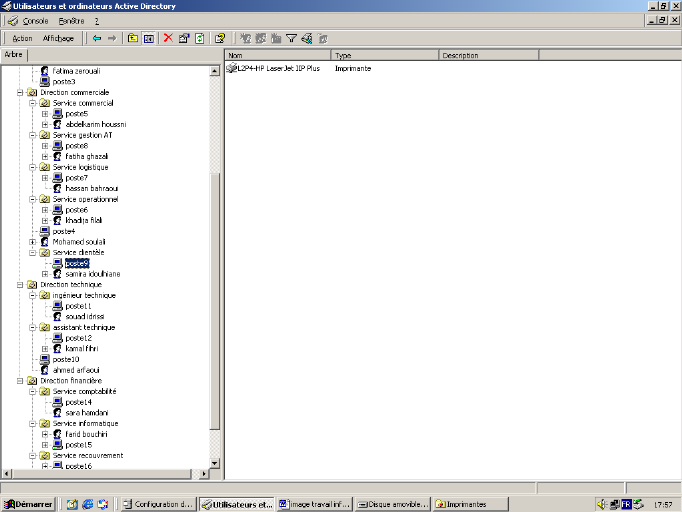682x512 pixels.
Task: Click the Properties icon in toolbar
Action: pyautogui.click(x=184, y=38)
